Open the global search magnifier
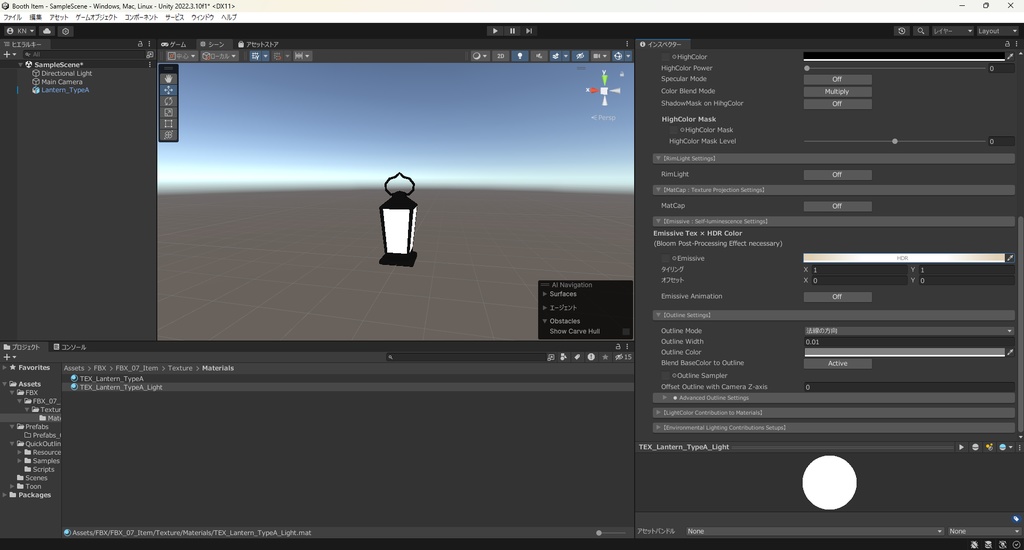This screenshot has width=1024, height=550. (920, 31)
